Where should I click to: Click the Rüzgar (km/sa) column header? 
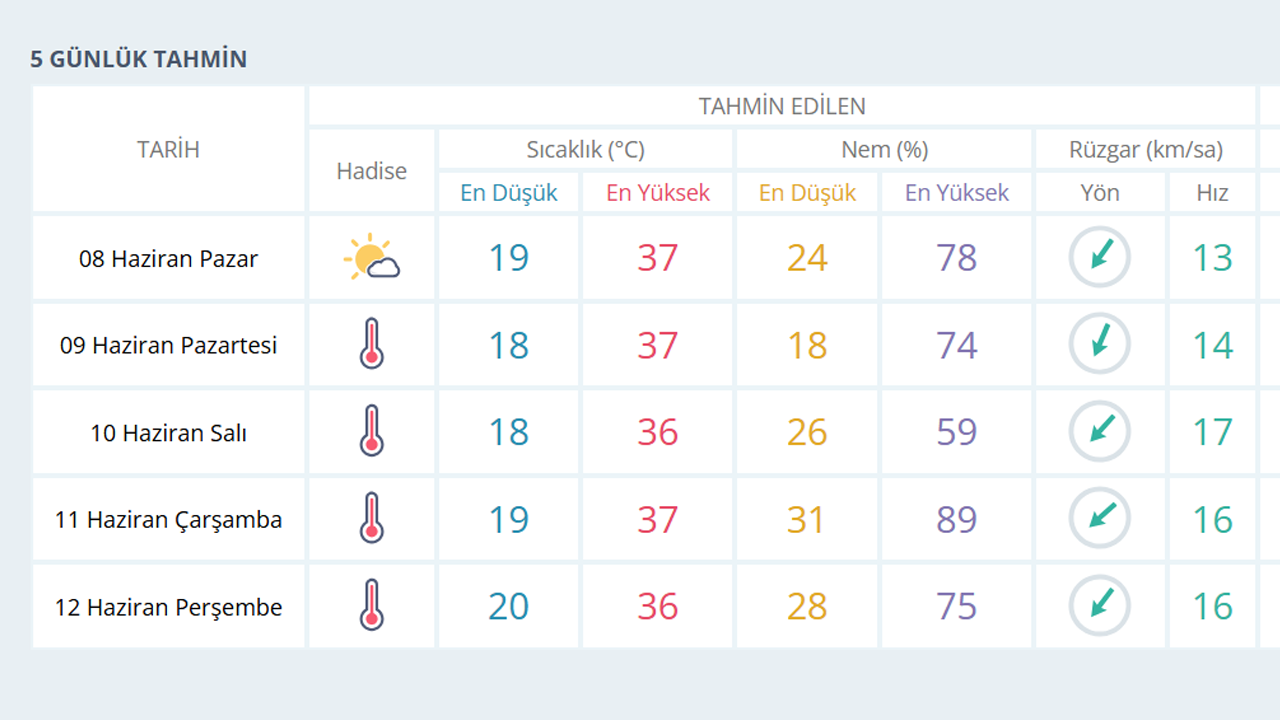tap(1146, 150)
